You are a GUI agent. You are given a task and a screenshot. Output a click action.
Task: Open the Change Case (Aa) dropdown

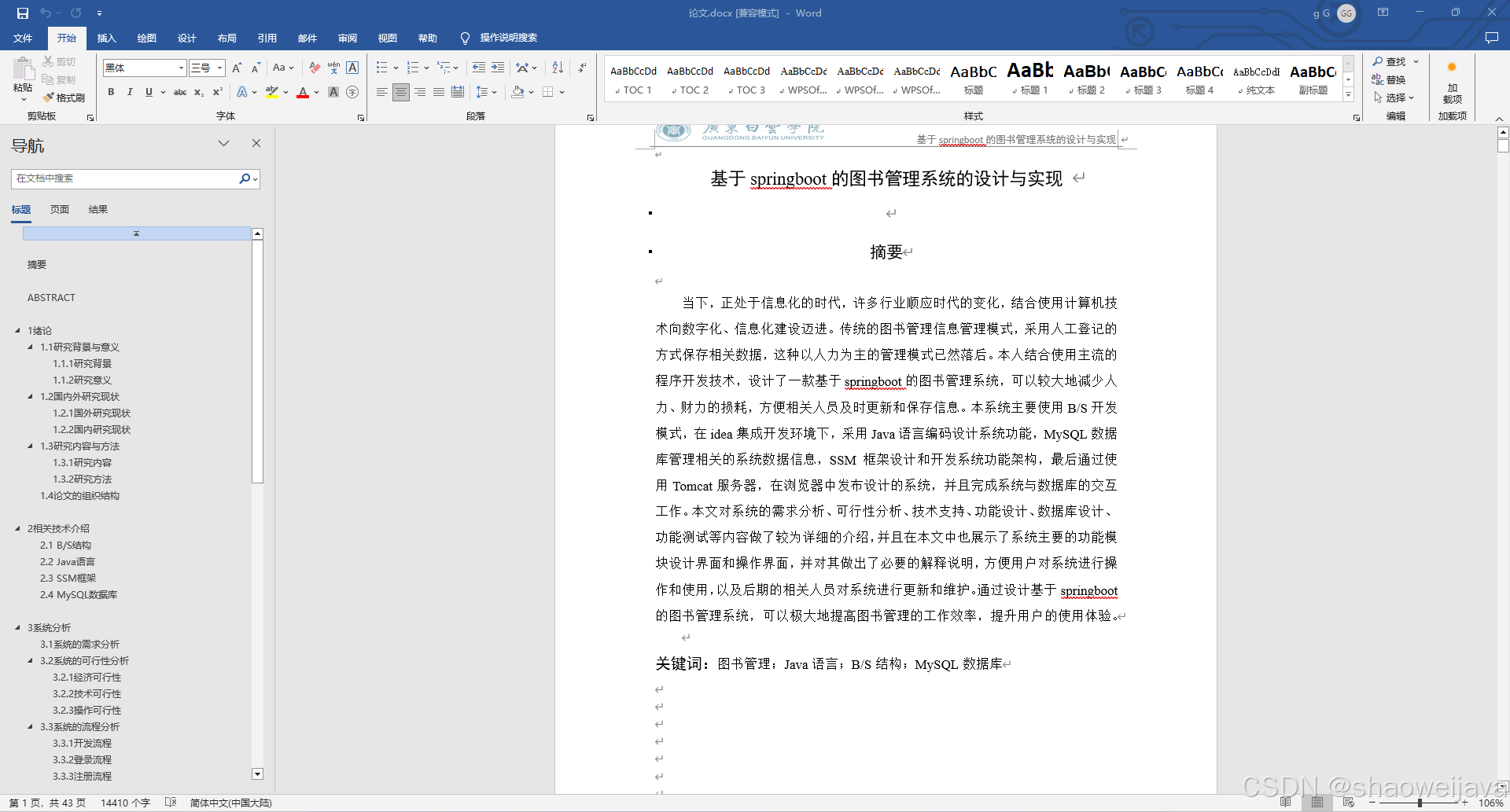click(x=283, y=68)
